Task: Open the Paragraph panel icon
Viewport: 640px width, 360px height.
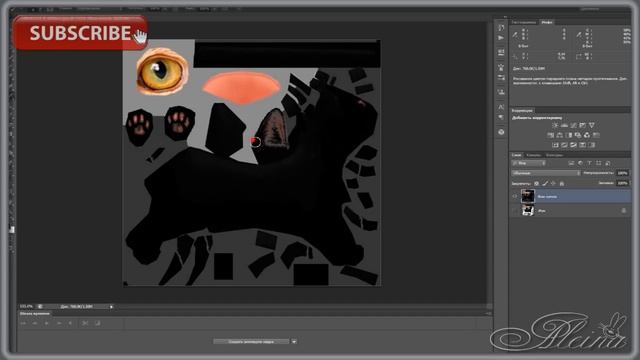Action: click(501, 118)
